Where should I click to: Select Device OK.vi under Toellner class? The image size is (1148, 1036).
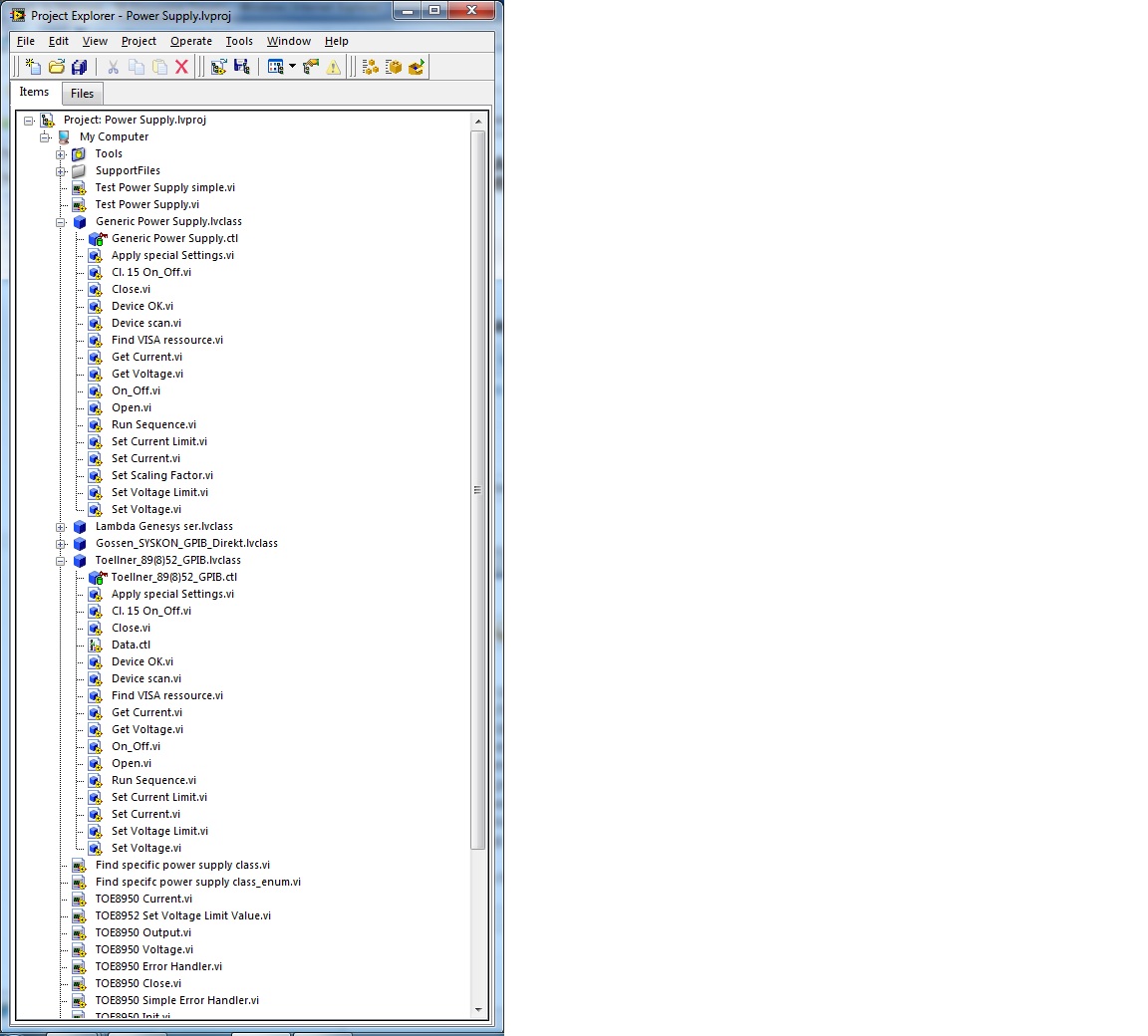coord(143,661)
